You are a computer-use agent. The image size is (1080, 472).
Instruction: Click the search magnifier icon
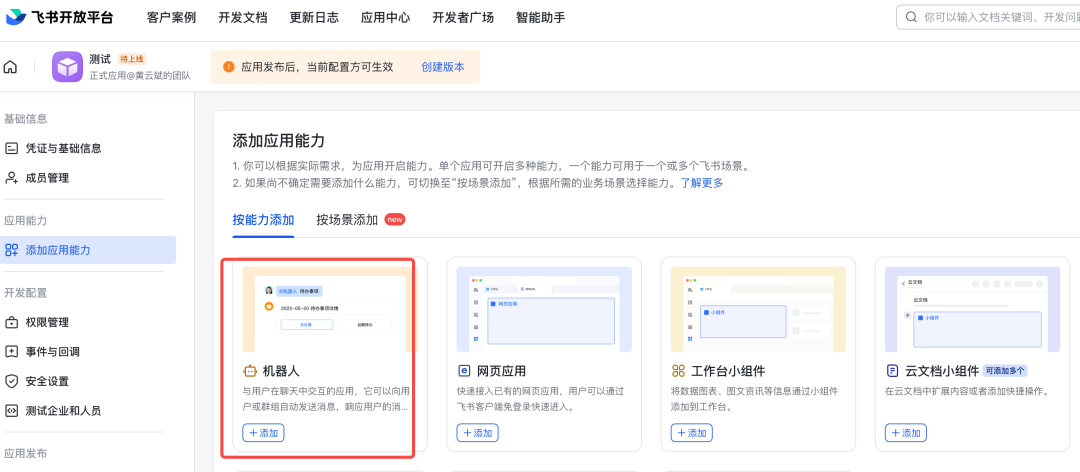(x=911, y=17)
